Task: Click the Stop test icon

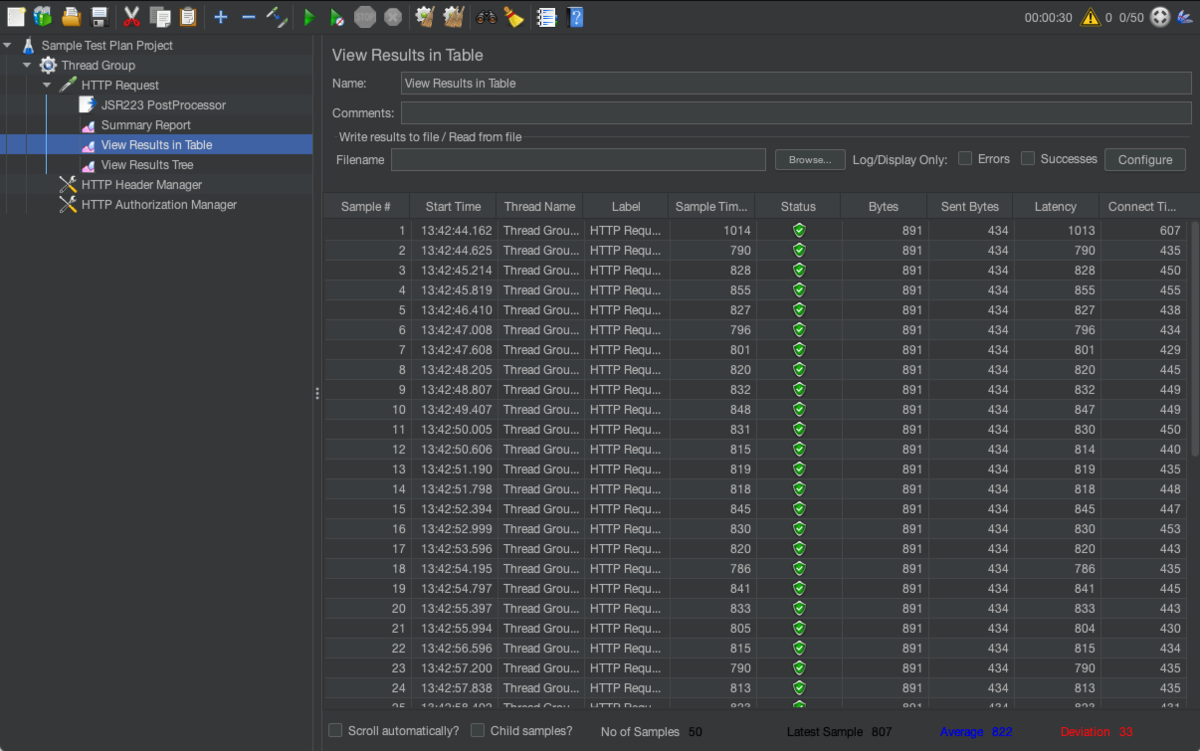Action: point(363,17)
